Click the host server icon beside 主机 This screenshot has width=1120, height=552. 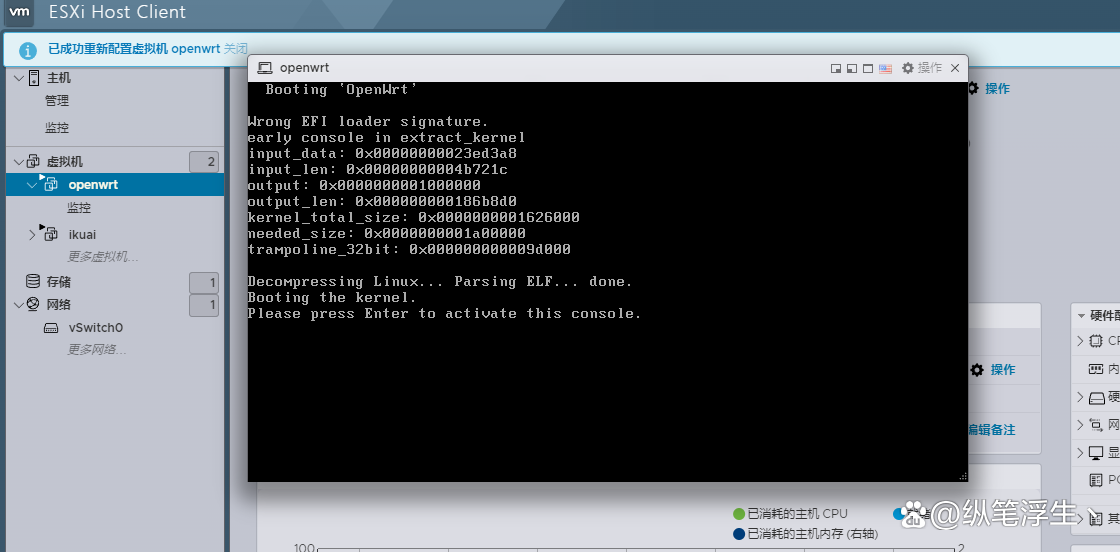pos(34,78)
